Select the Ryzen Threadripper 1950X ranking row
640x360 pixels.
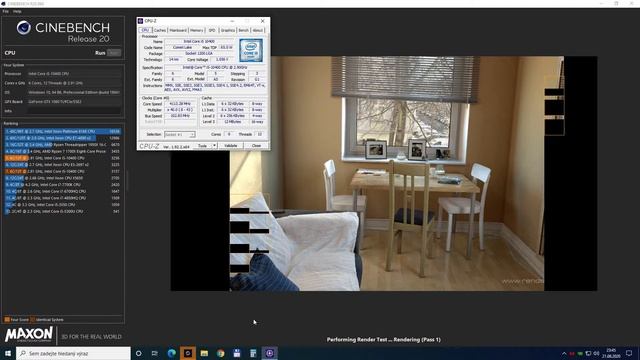[x=62, y=144]
